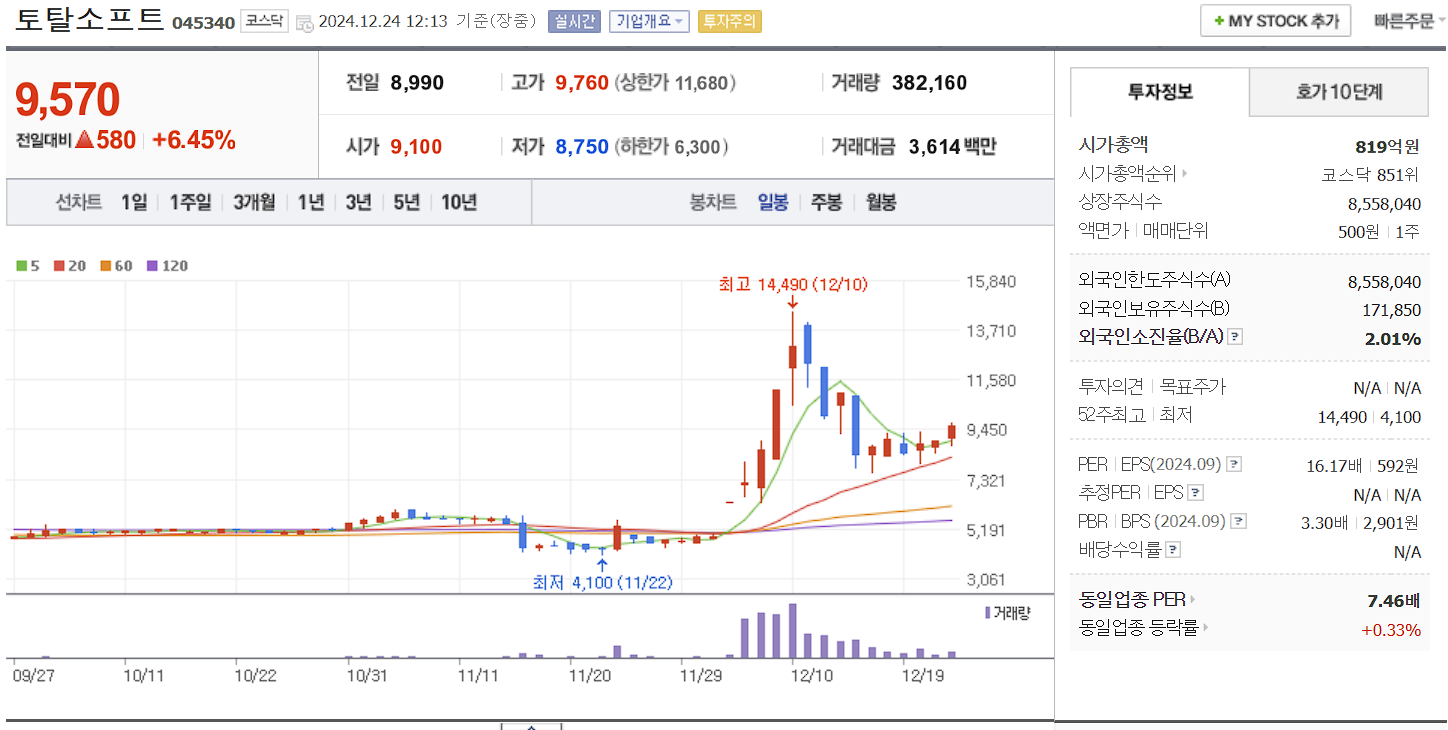This screenshot has width=1448, height=730.
Task: Select the orange 60-day moving average legend
Action: pos(106,265)
